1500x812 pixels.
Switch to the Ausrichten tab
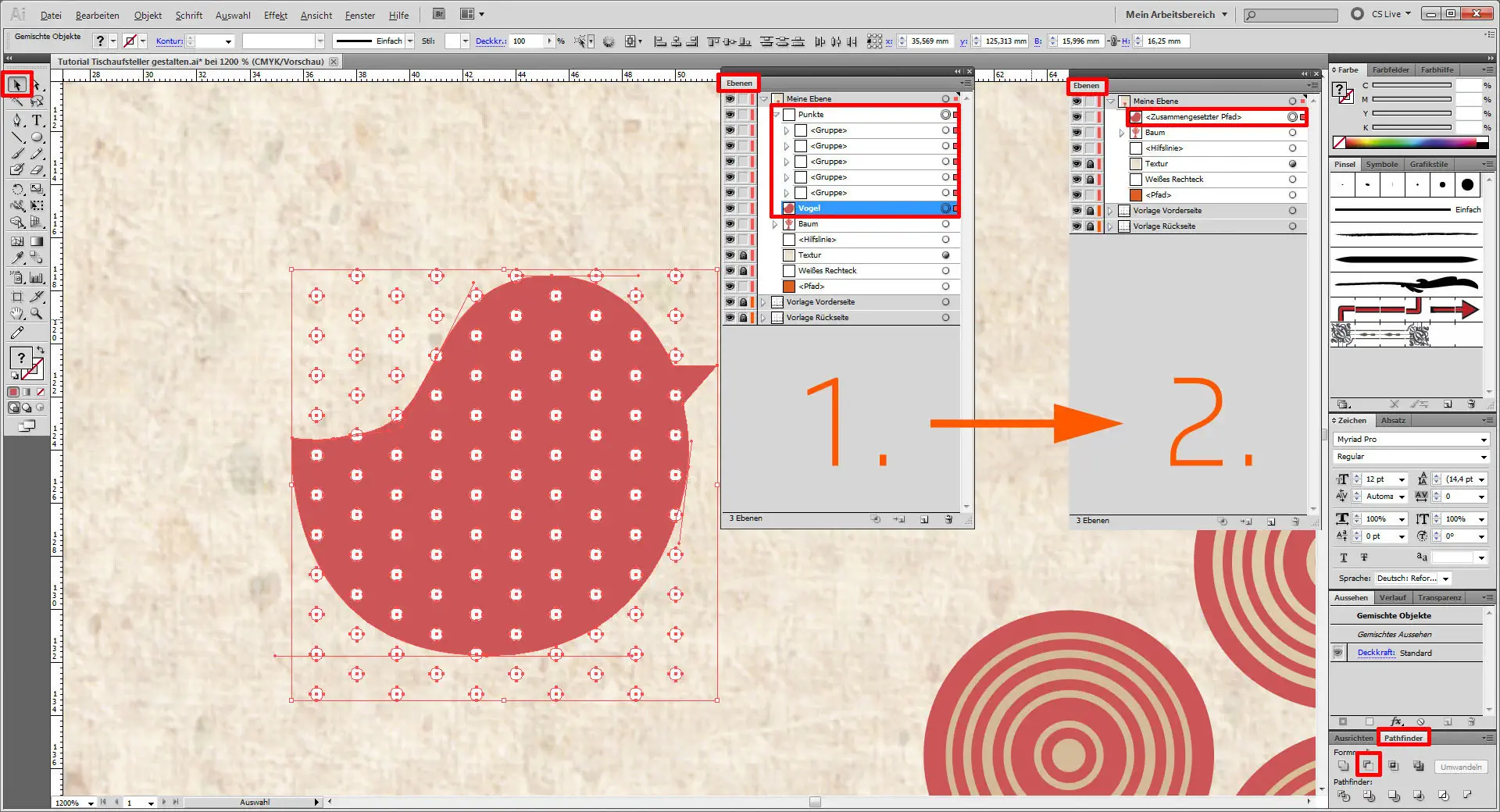coord(1353,738)
